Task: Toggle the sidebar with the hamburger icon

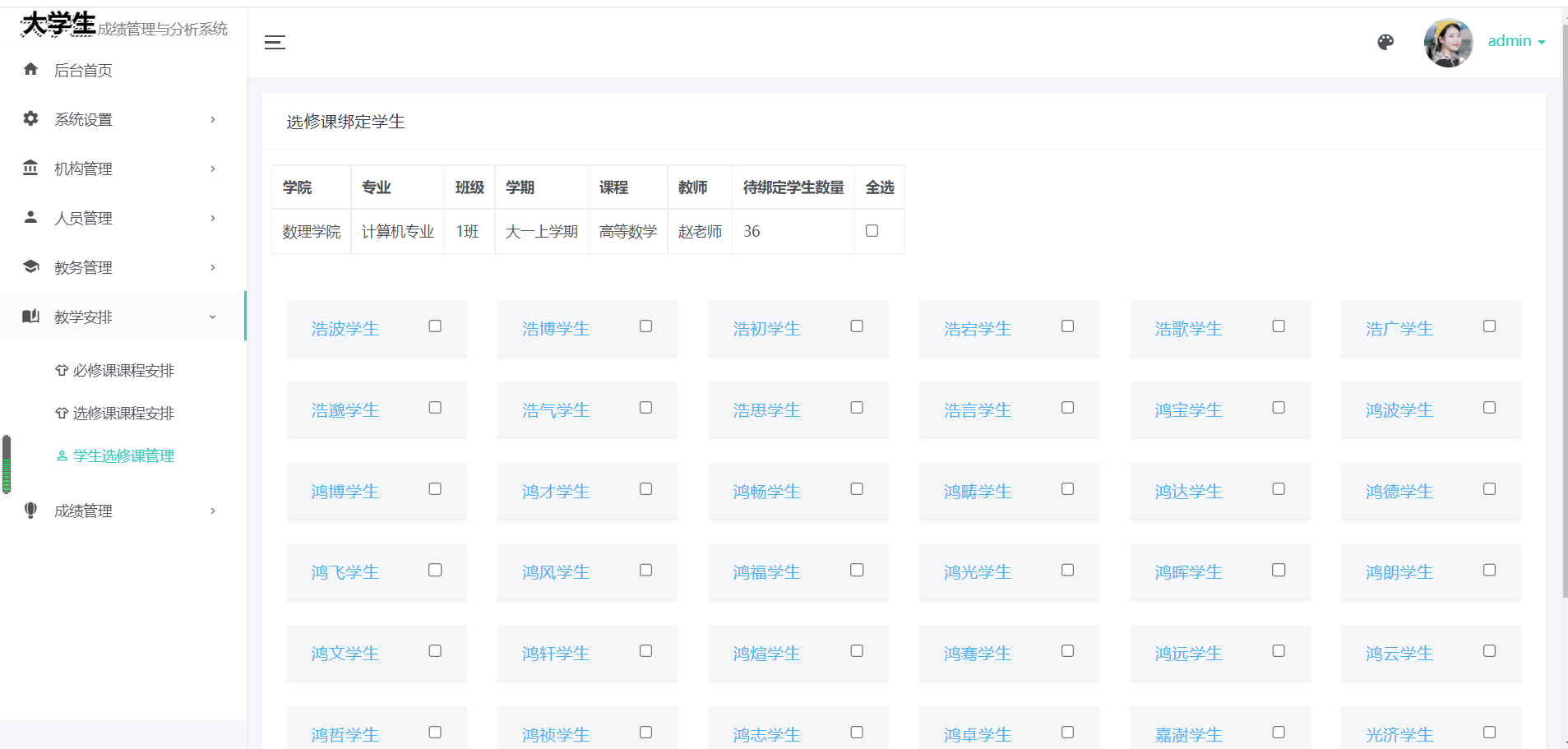Action: pos(275,42)
